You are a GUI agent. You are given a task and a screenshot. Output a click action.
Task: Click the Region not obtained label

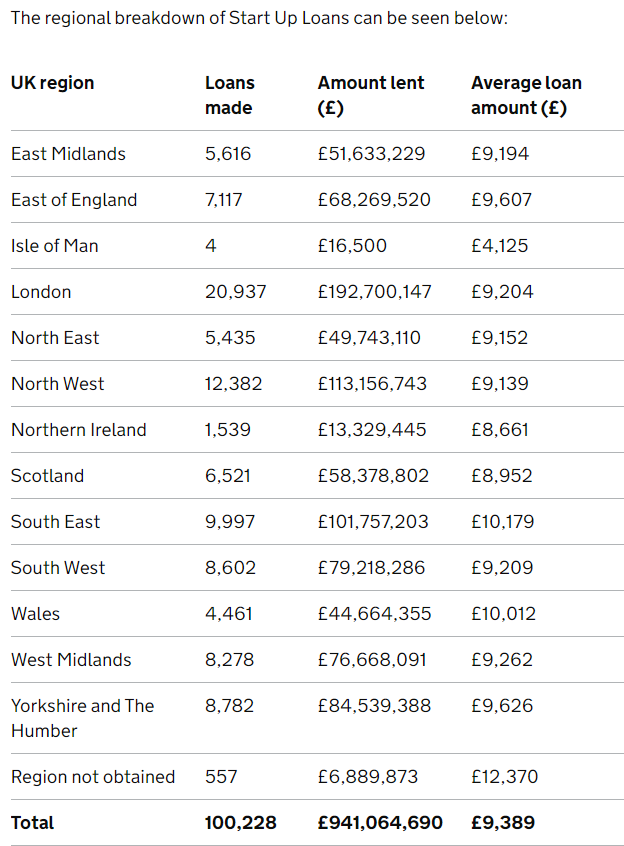[x=93, y=777]
